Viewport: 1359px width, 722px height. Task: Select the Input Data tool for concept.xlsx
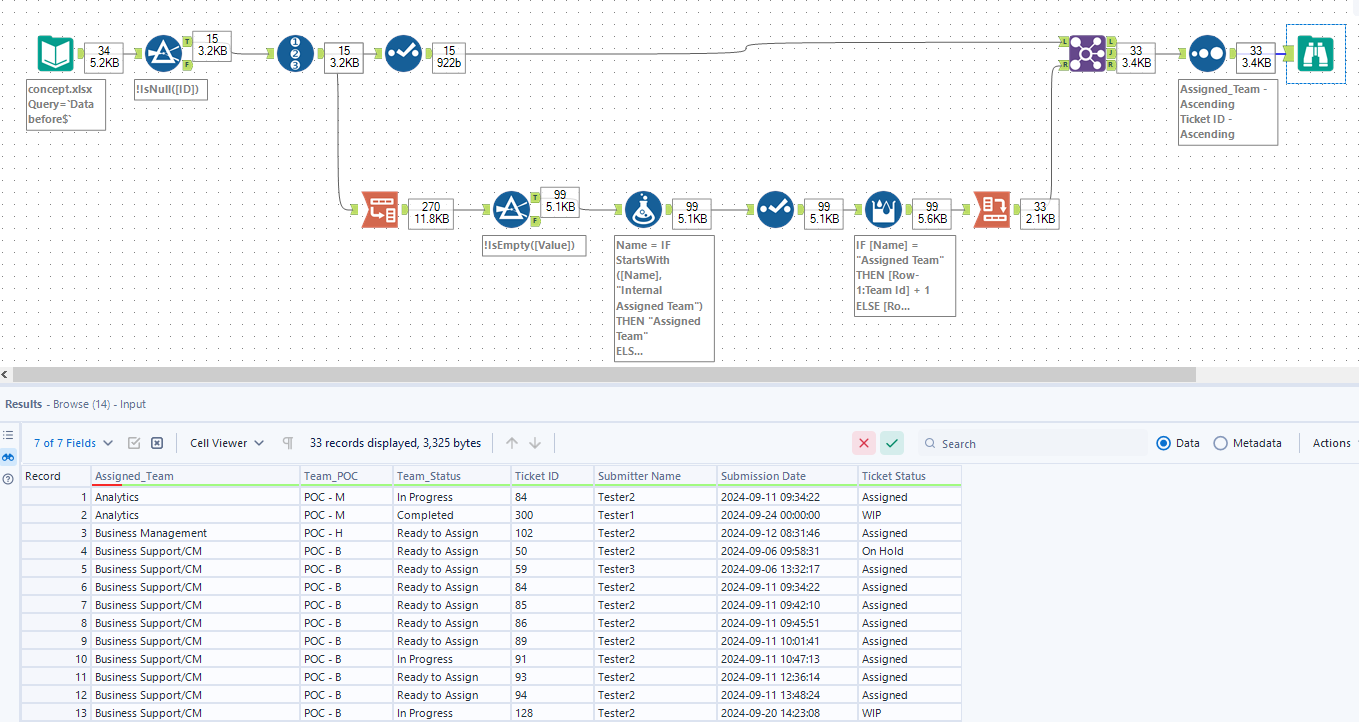(x=55, y=53)
